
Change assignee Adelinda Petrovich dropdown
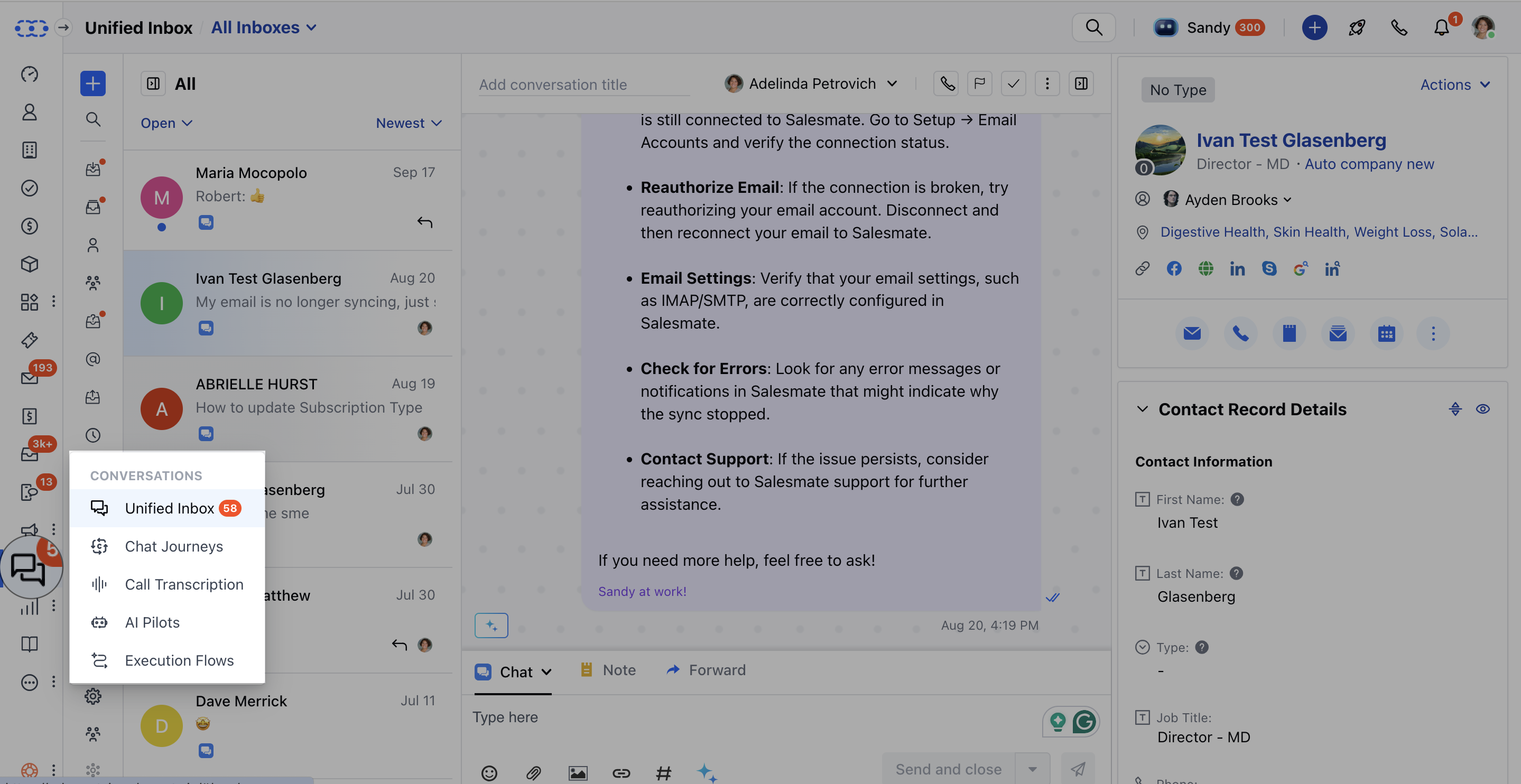click(811, 84)
